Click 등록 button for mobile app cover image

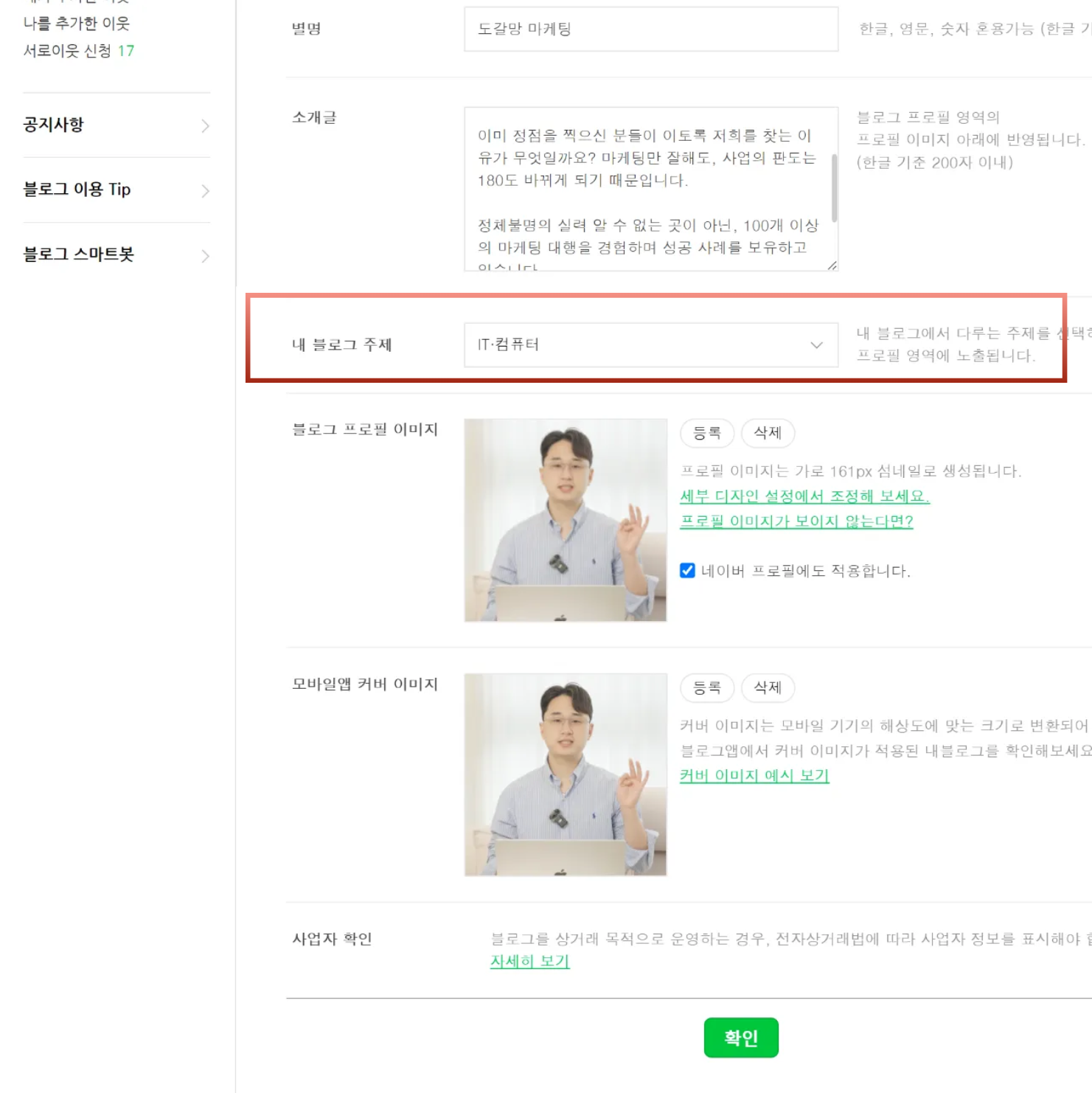[x=707, y=687]
